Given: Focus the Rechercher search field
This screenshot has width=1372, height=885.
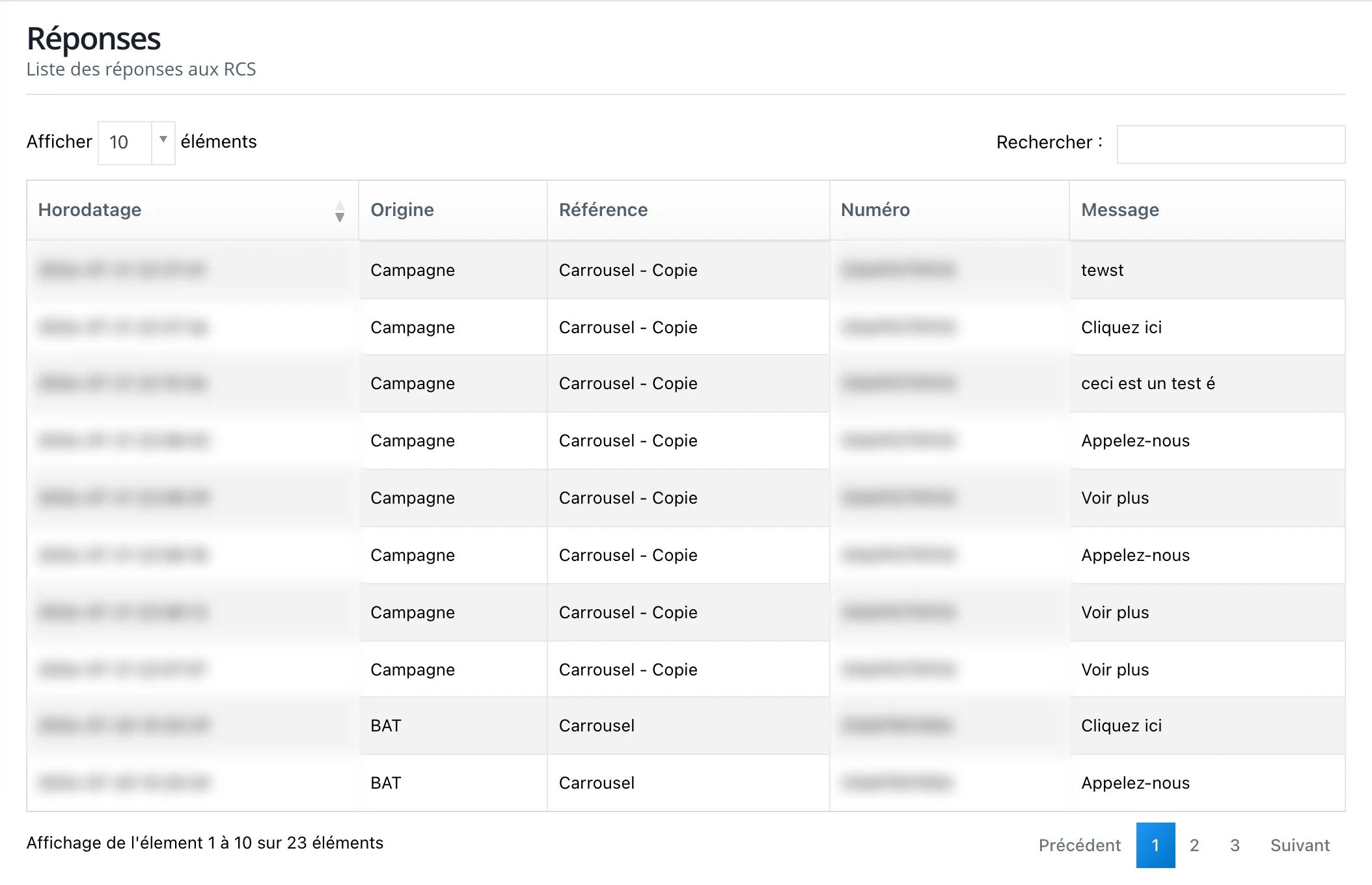Looking at the screenshot, I should [1231, 144].
